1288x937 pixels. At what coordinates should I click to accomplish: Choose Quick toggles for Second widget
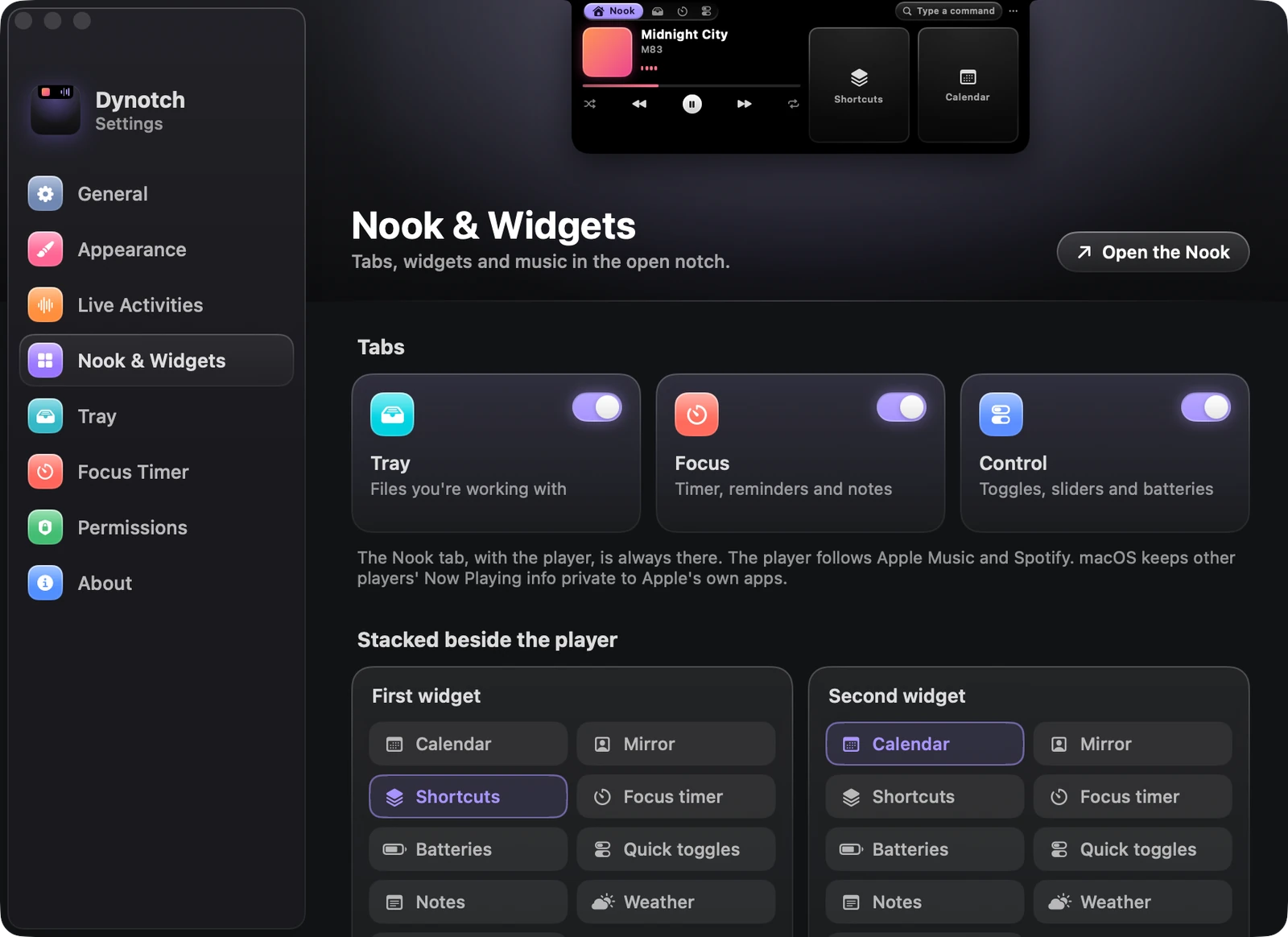point(1133,849)
